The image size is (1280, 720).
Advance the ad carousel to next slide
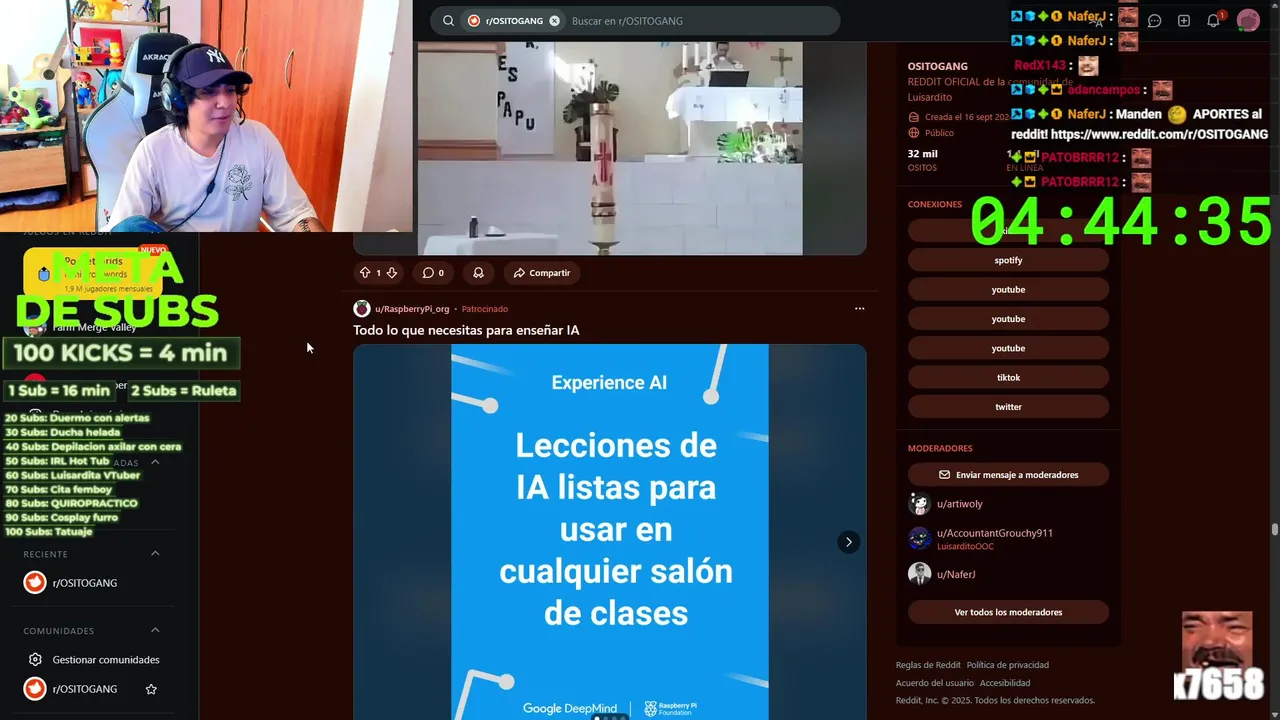pyautogui.click(x=848, y=542)
